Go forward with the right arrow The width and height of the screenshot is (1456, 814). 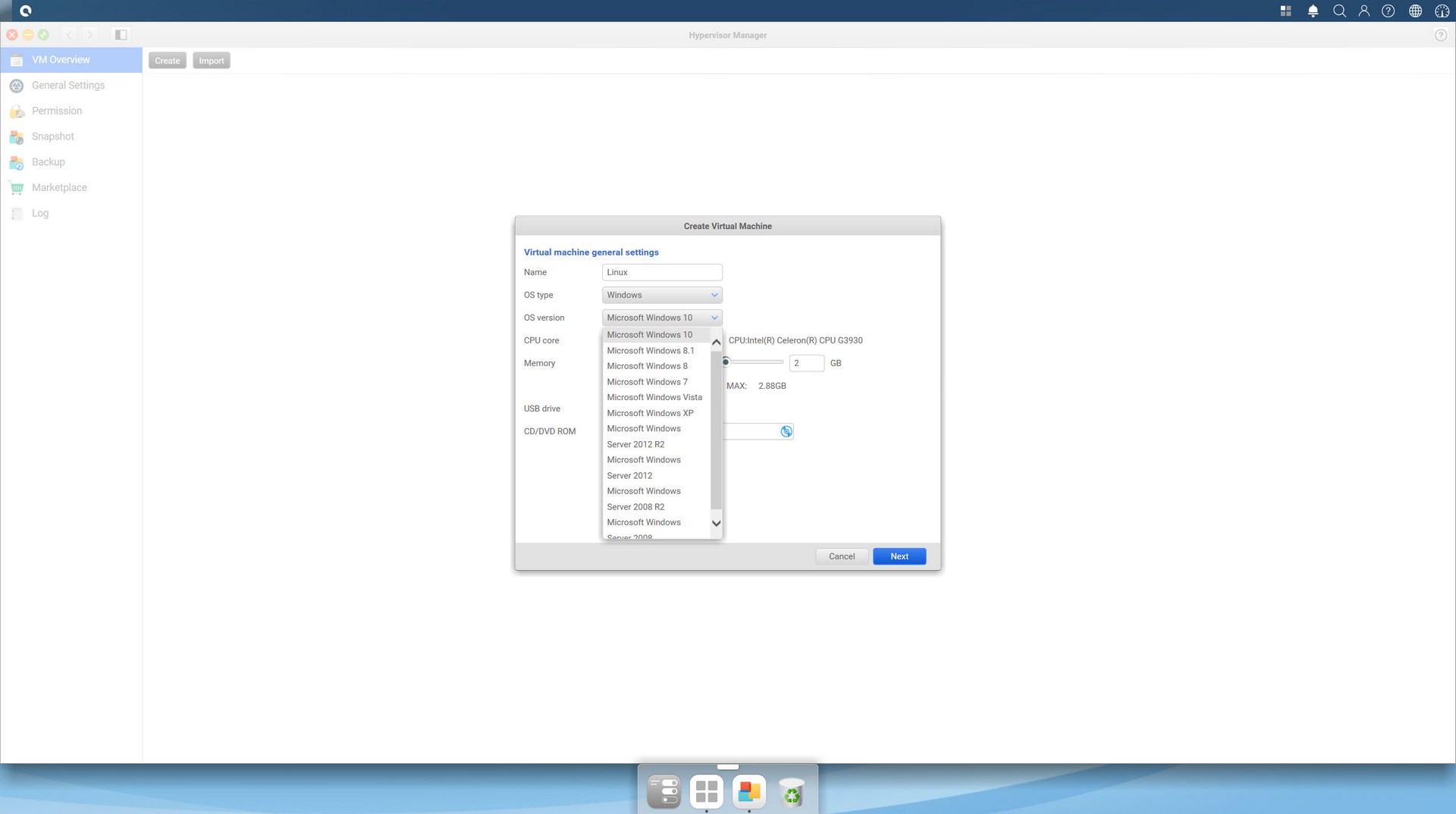tap(90, 35)
